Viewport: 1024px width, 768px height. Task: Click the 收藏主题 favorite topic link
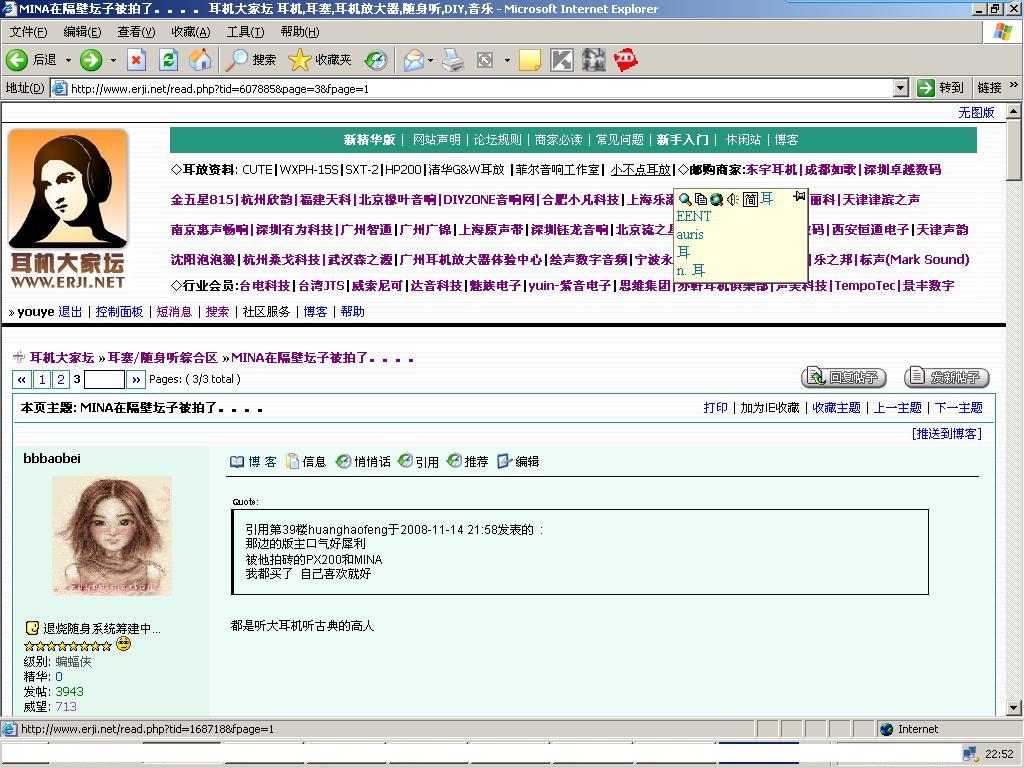pyautogui.click(x=837, y=408)
